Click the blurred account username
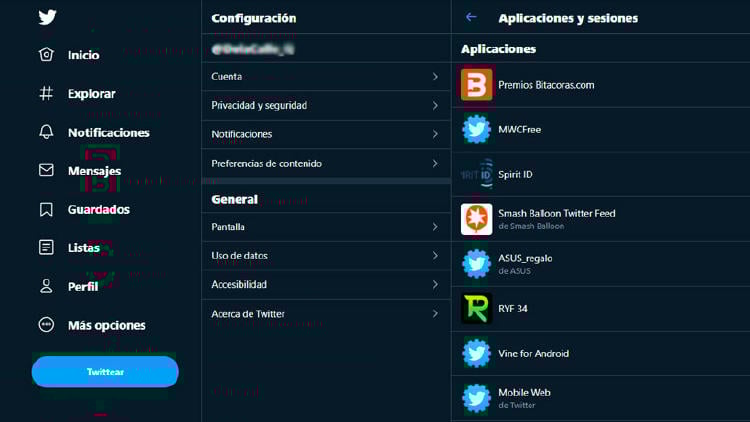The image size is (750, 422). click(253, 49)
